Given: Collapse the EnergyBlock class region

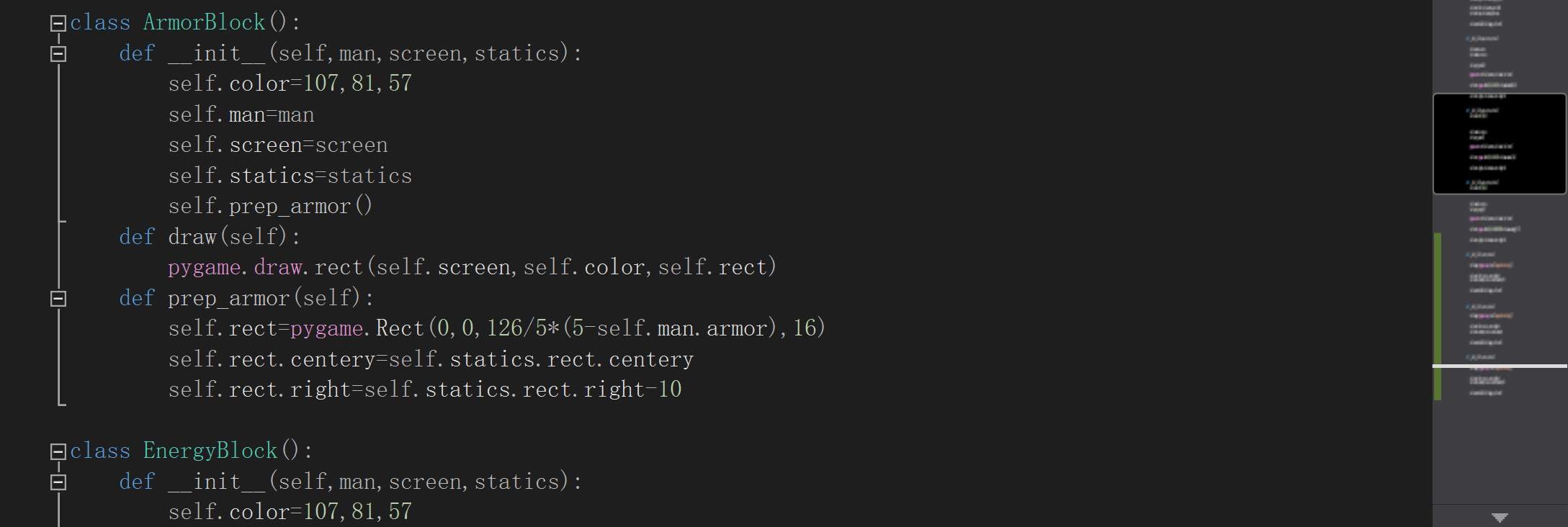Looking at the screenshot, I should [58, 451].
